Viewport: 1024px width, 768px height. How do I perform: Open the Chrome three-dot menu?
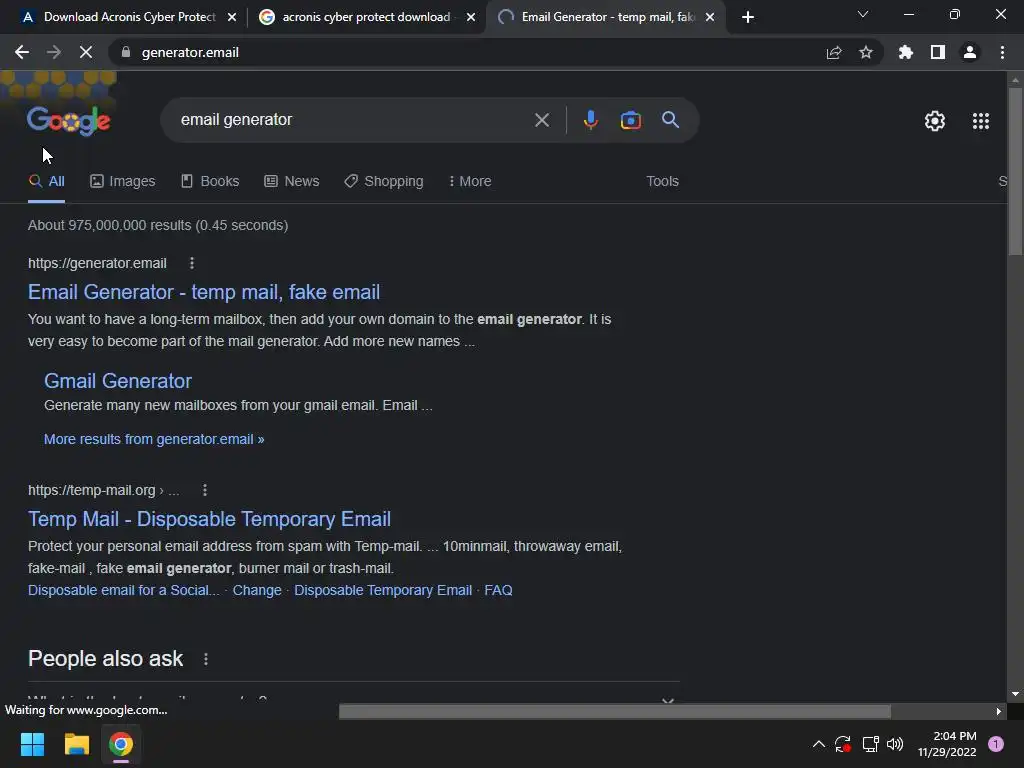point(1002,52)
